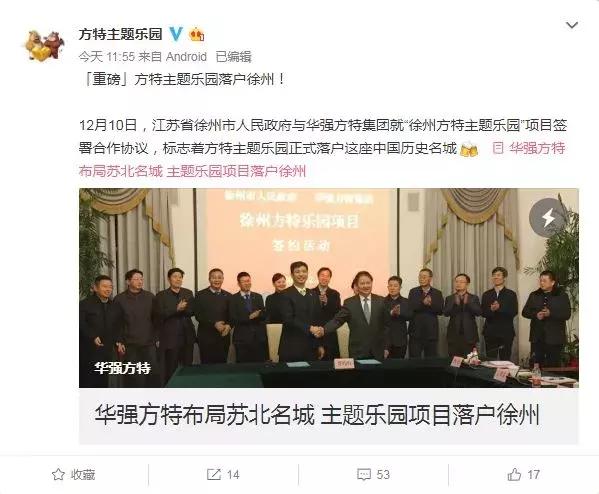The image size is (599, 494).
Task: Click the article icon before 华强方特 link
Action: [498, 148]
